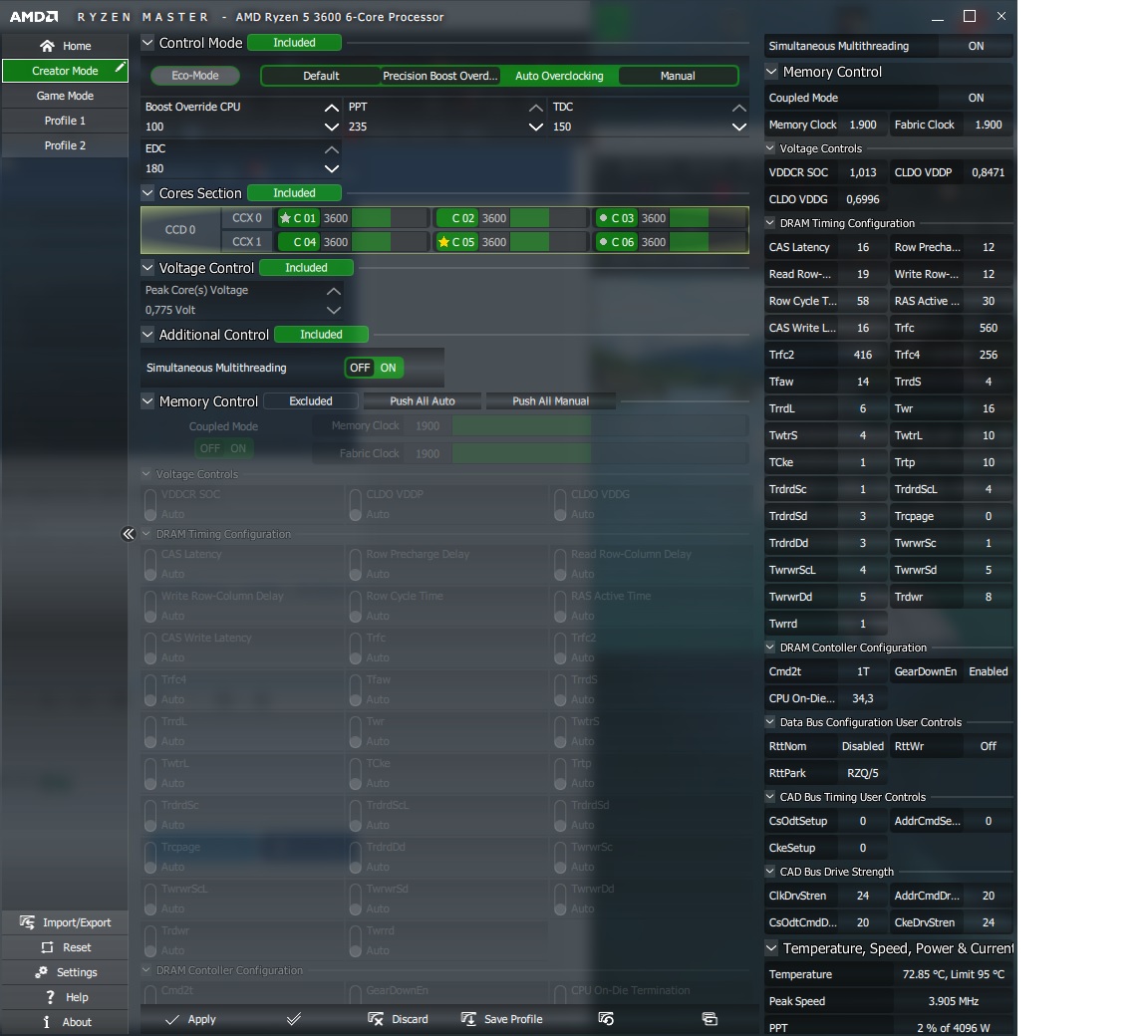This screenshot has width=1148, height=1036.
Task: Collapse the Temperature, Speed, Power & Current section
Action: point(771,947)
